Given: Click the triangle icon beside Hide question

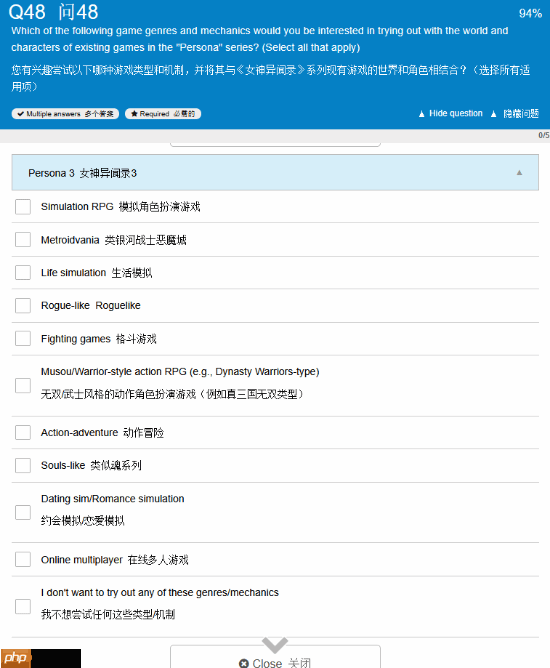Looking at the screenshot, I should pyautogui.click(x=421, y=114).
